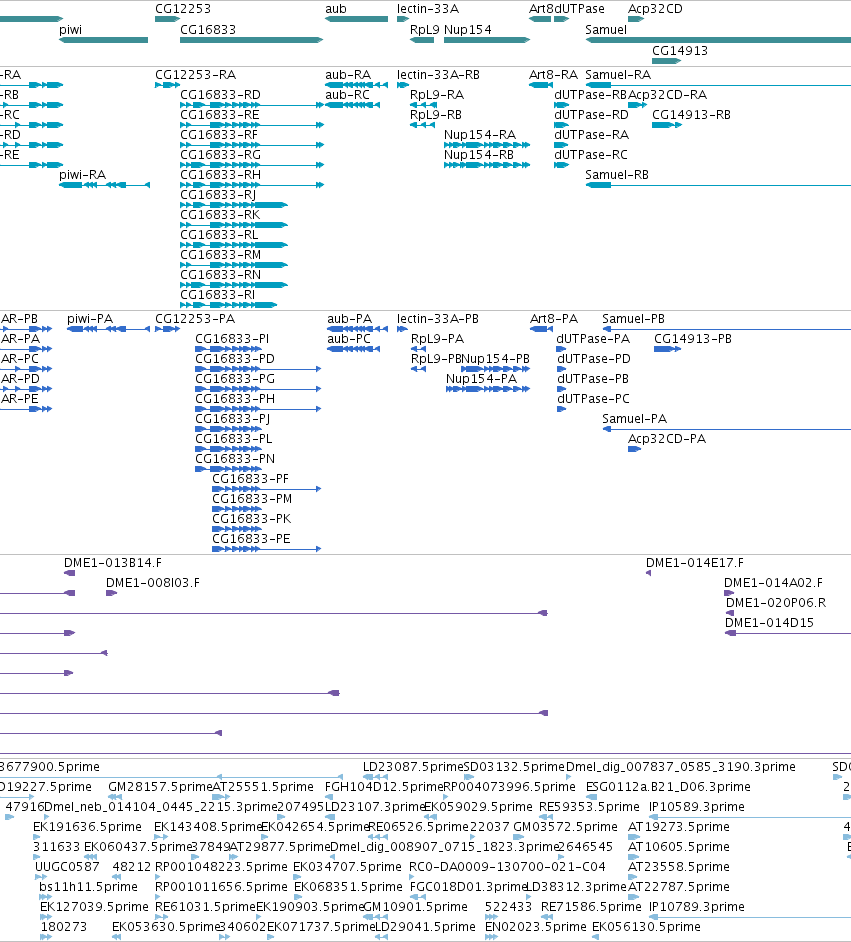Click the lectin-33A gene label

[x=428, y=8]
